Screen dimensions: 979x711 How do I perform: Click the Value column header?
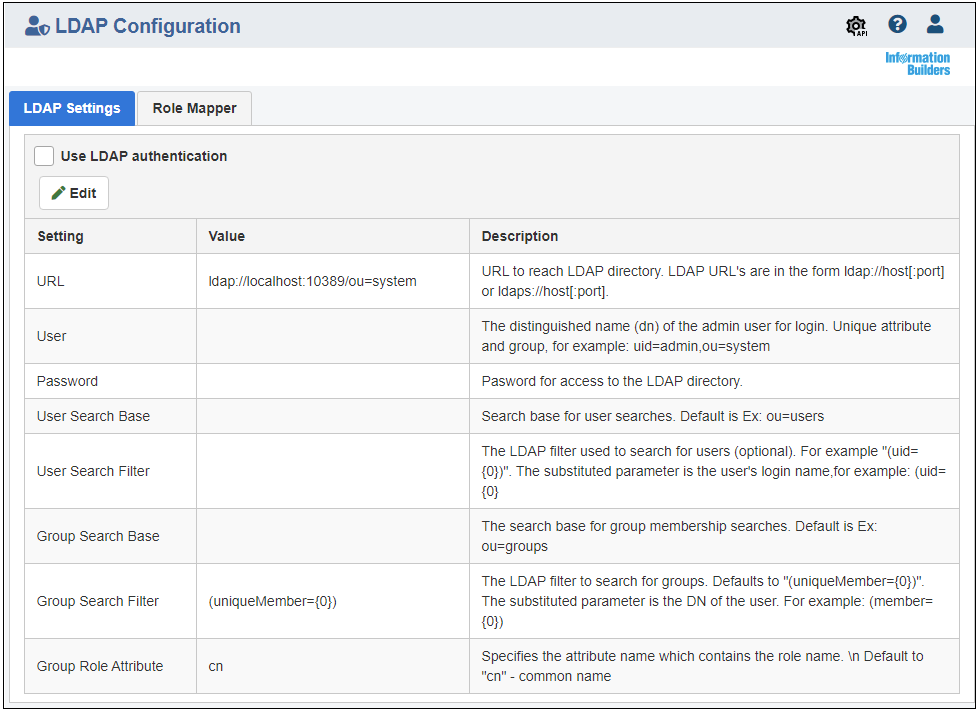coord(227,236)
